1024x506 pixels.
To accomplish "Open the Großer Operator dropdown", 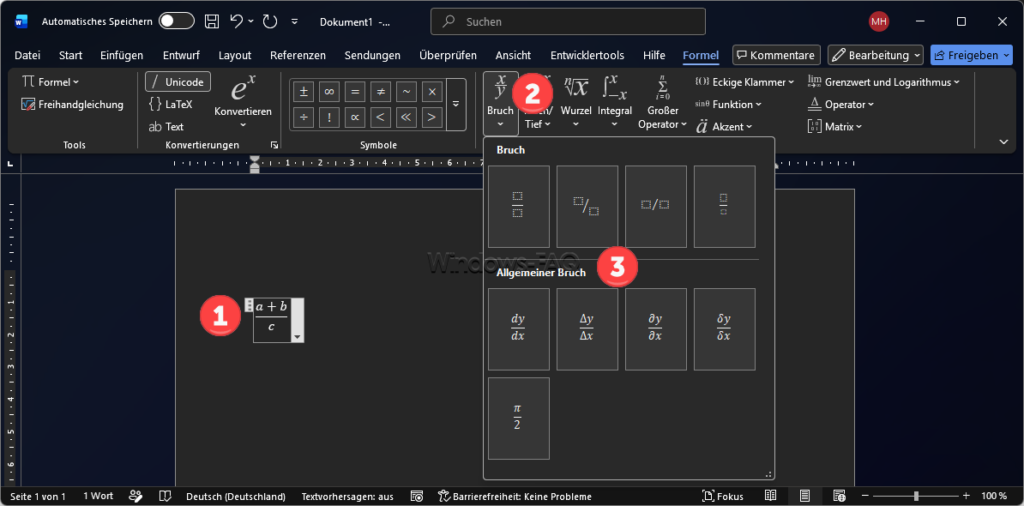I will point(662,103).
